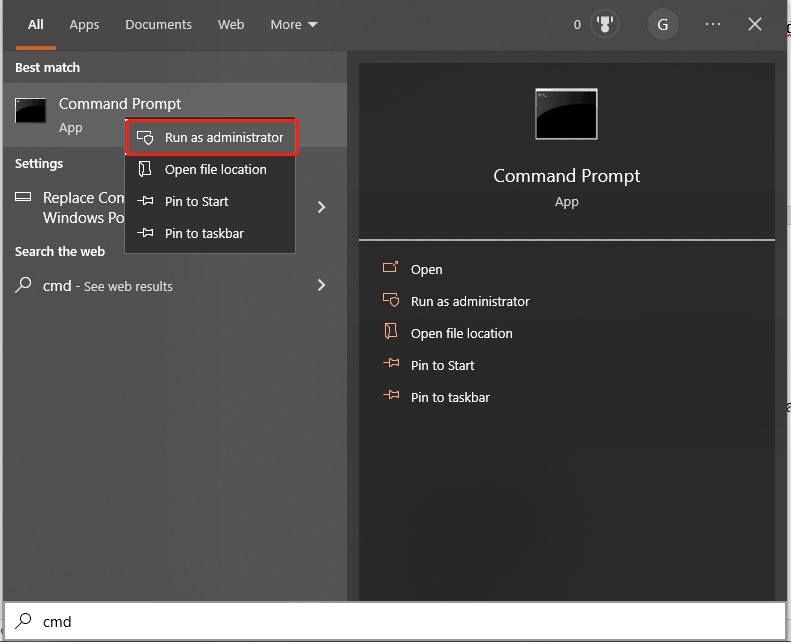Click Pin to Start in right panel
The width and height of the screenshot is (791, 642).
click(x=442, y=365)
